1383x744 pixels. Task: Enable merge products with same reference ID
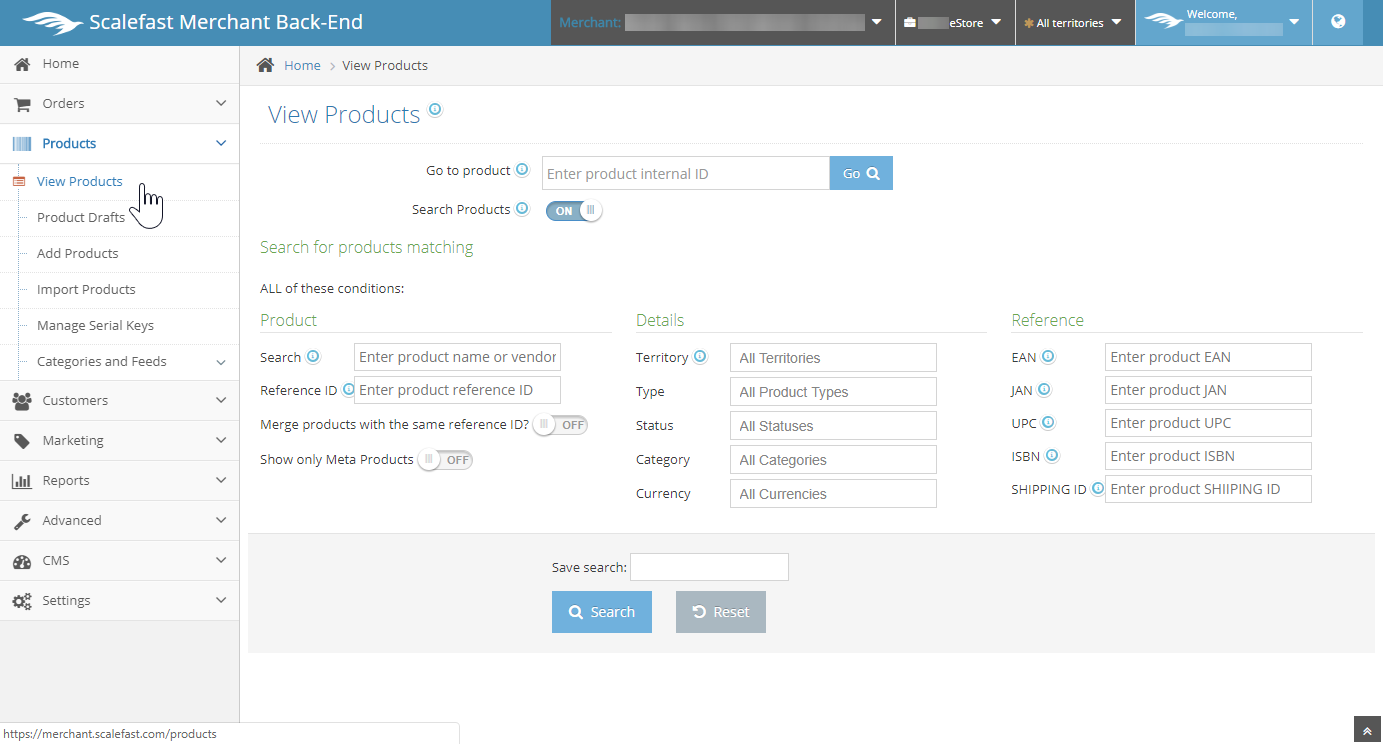[x=560, y=425]
